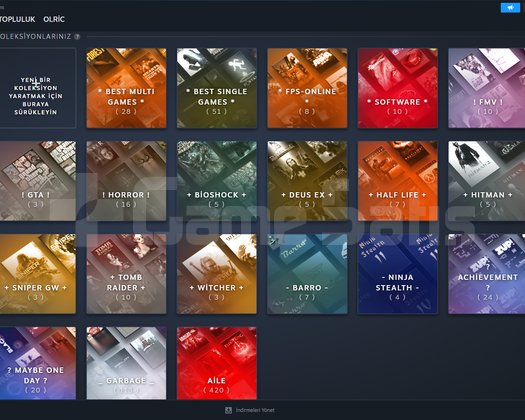Screen dimensions: 525x420
Task: Open the TOPLULUK menu
Action: 17,19
